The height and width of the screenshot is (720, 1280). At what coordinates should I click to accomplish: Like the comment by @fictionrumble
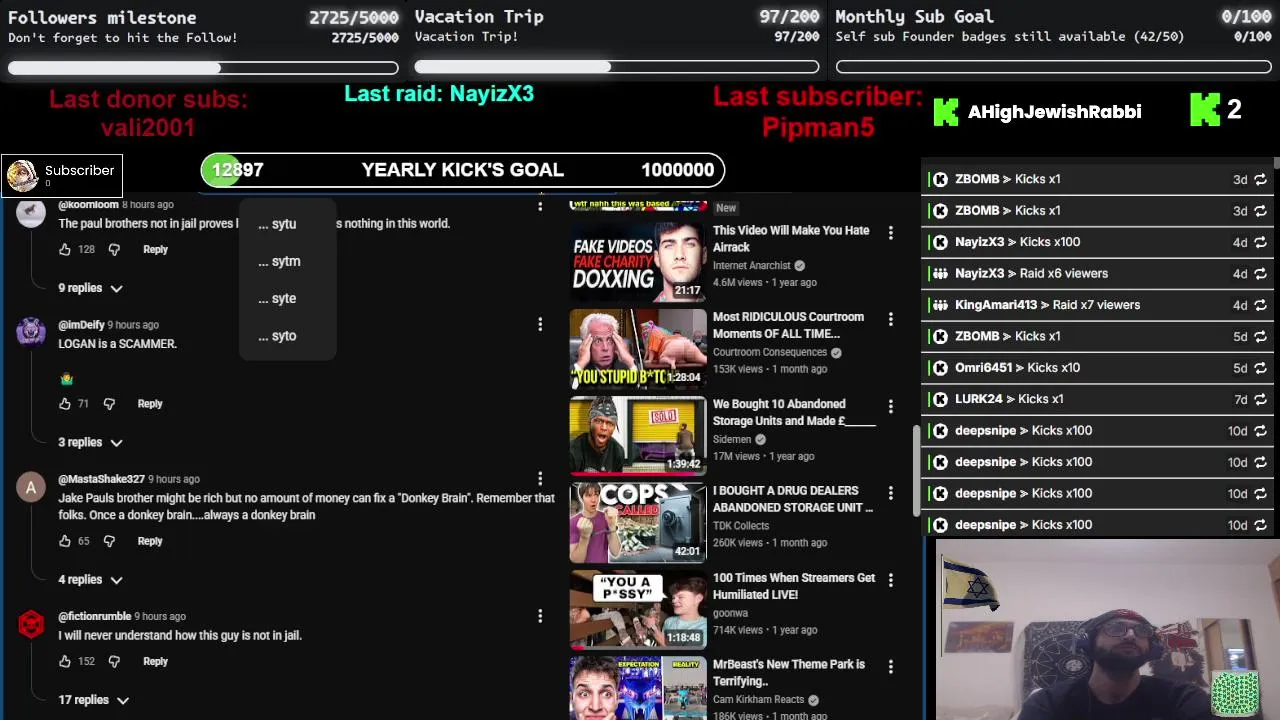(65, 661)
